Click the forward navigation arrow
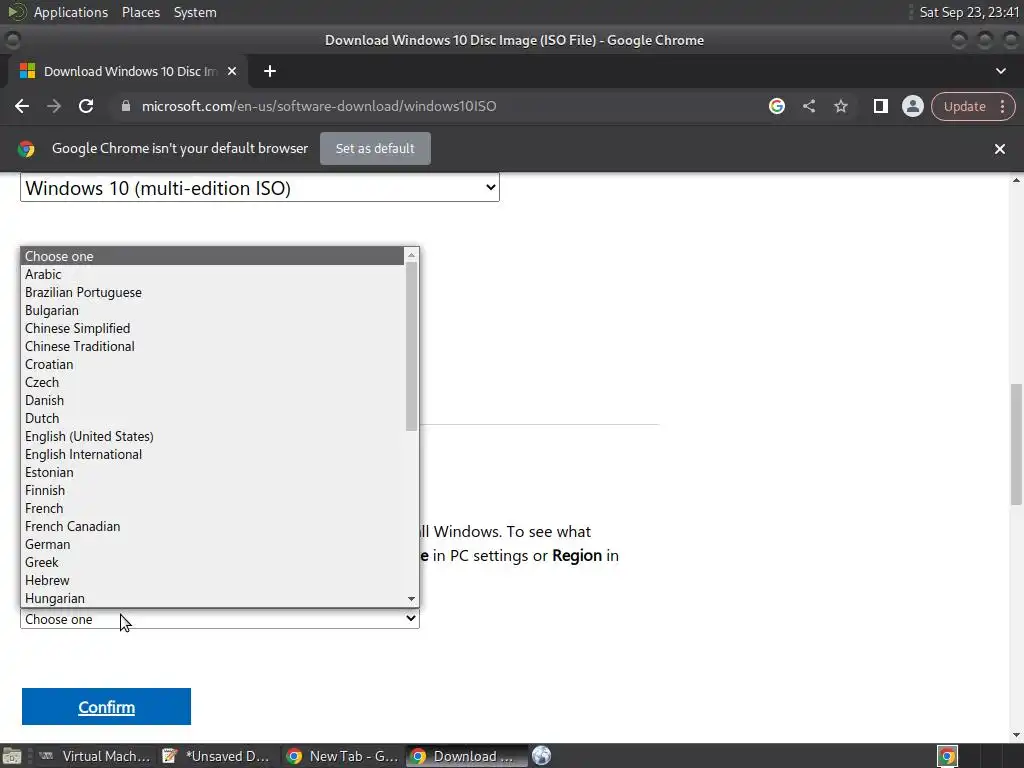Screen dimensions: 1024x768 click(54, 106)
